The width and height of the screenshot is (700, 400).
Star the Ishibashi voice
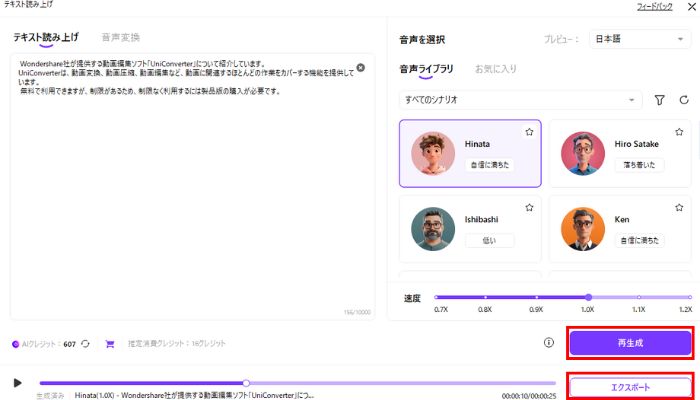tap(529, 207)
